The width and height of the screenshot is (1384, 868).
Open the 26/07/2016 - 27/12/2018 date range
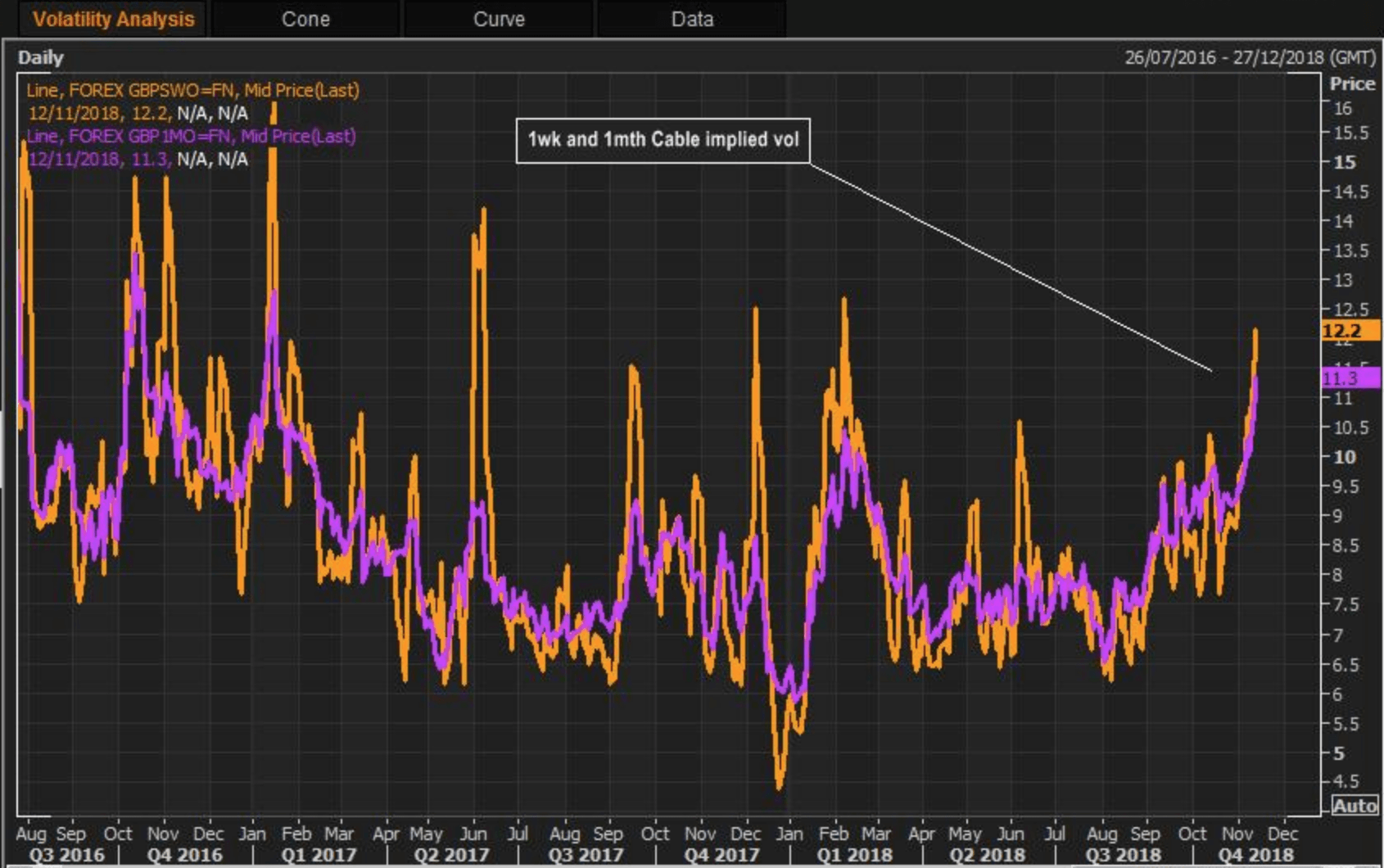[x=1249, y=57]
